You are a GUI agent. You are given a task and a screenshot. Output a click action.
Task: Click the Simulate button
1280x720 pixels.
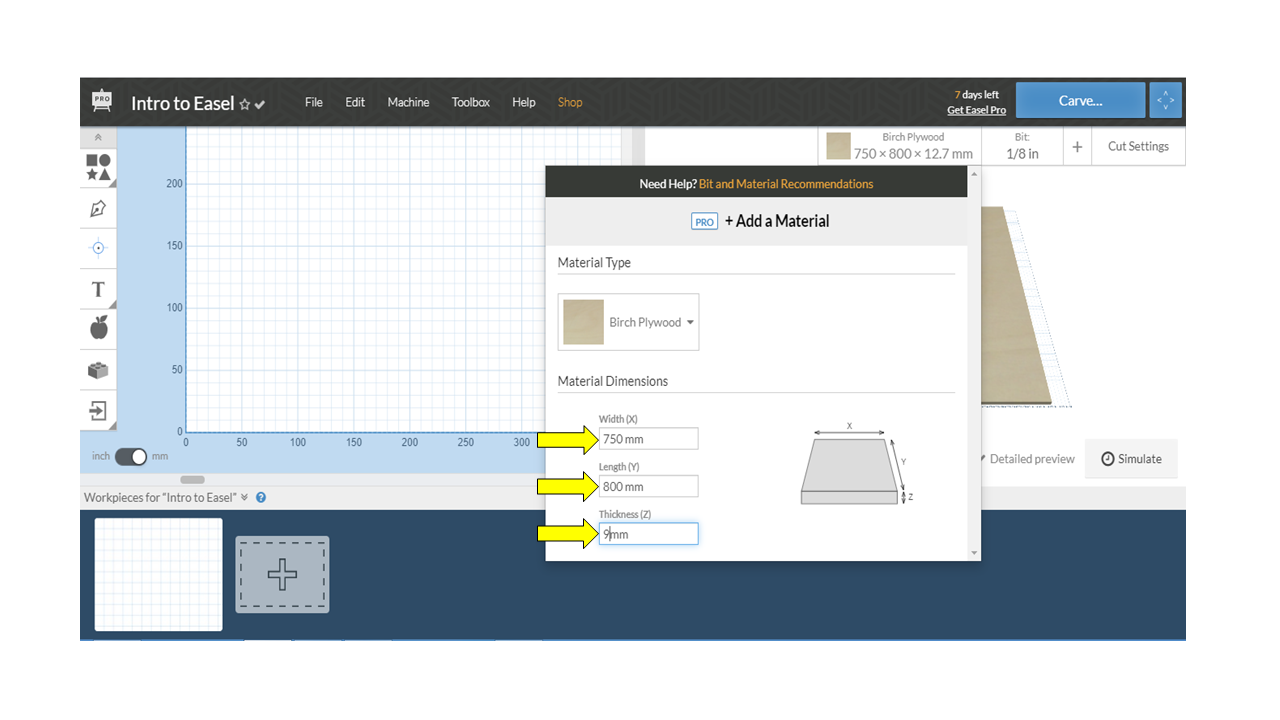pos(1131,459)
